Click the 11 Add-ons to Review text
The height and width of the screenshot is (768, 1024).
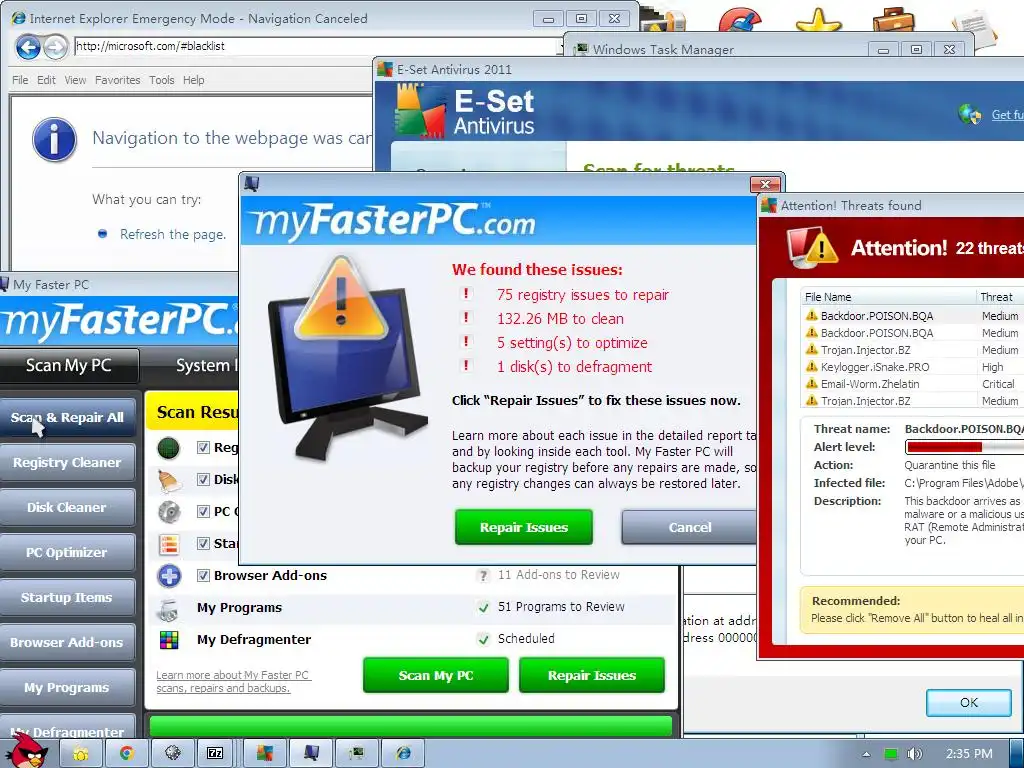(558, 575)
